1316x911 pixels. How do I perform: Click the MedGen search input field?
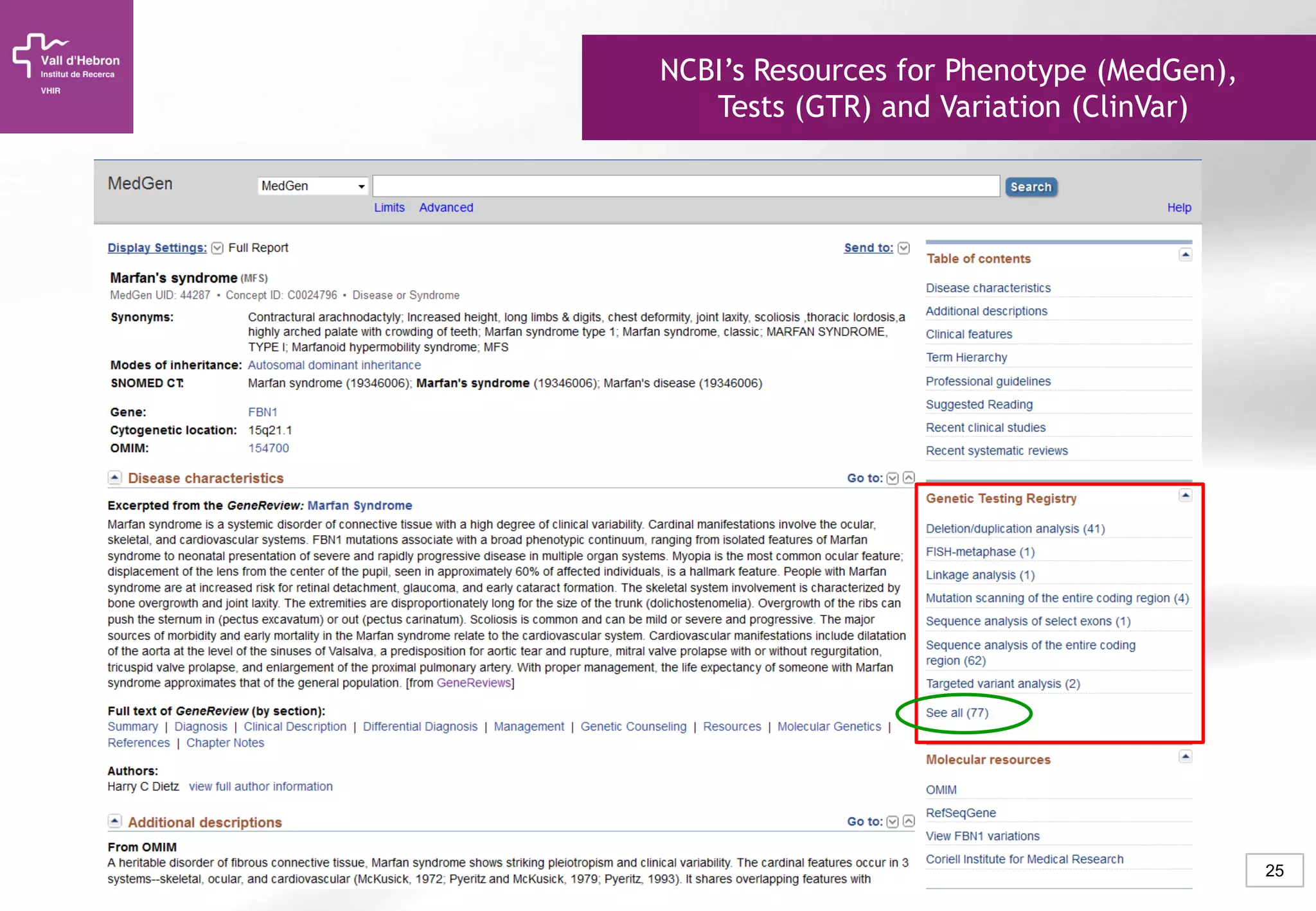(x=686, y=186)
